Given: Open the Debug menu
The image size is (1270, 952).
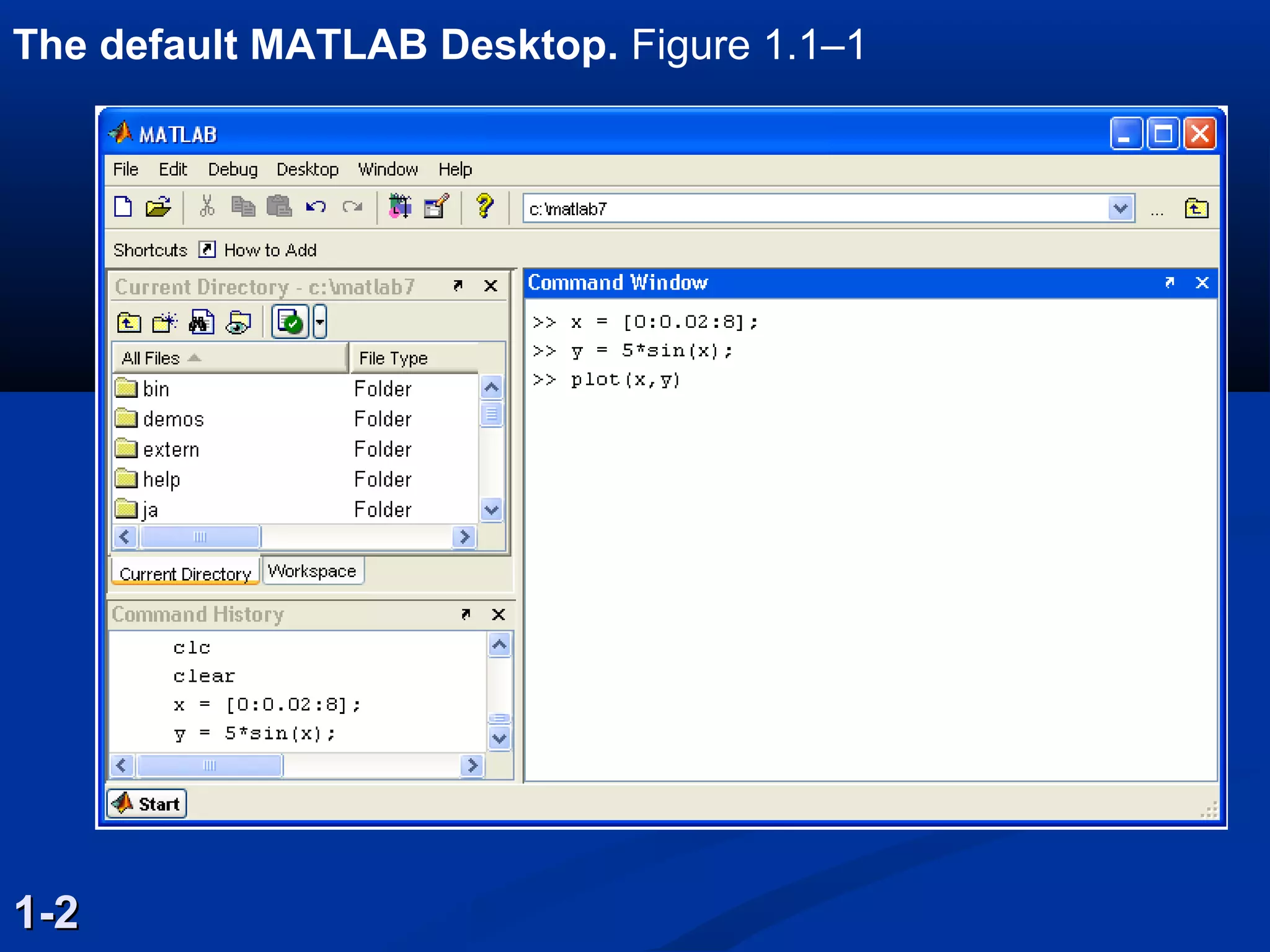Looking at the screenshot, I should click(233, 170).
